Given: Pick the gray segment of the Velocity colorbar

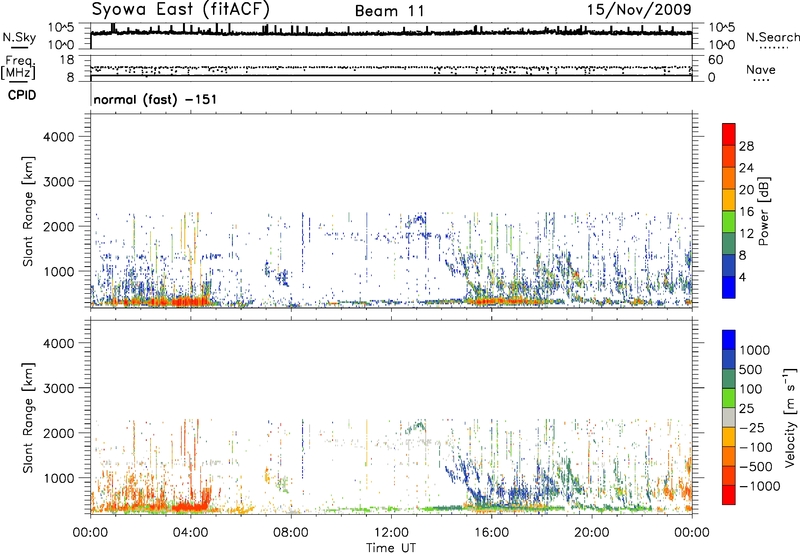Looking at the screenshot, I should [729, 417].
